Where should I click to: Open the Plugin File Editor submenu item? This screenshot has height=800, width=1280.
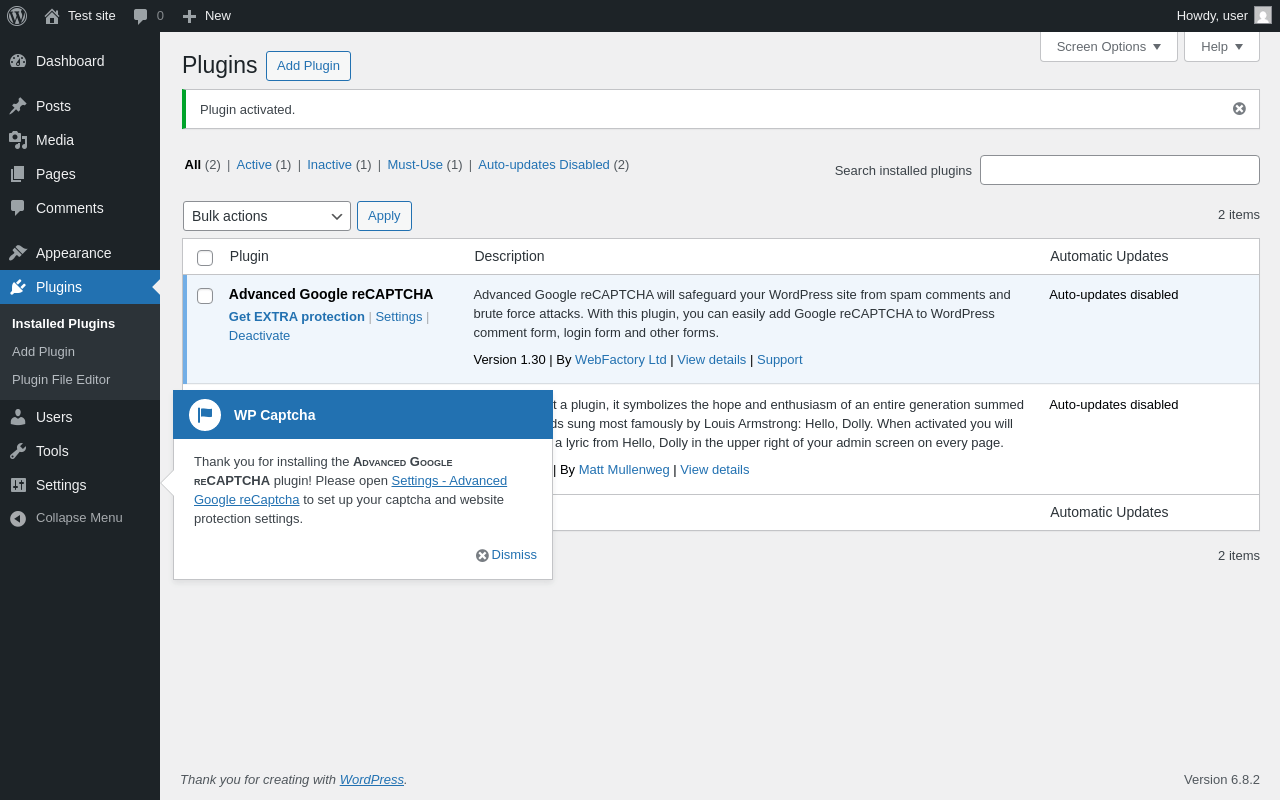coord(61,380)
